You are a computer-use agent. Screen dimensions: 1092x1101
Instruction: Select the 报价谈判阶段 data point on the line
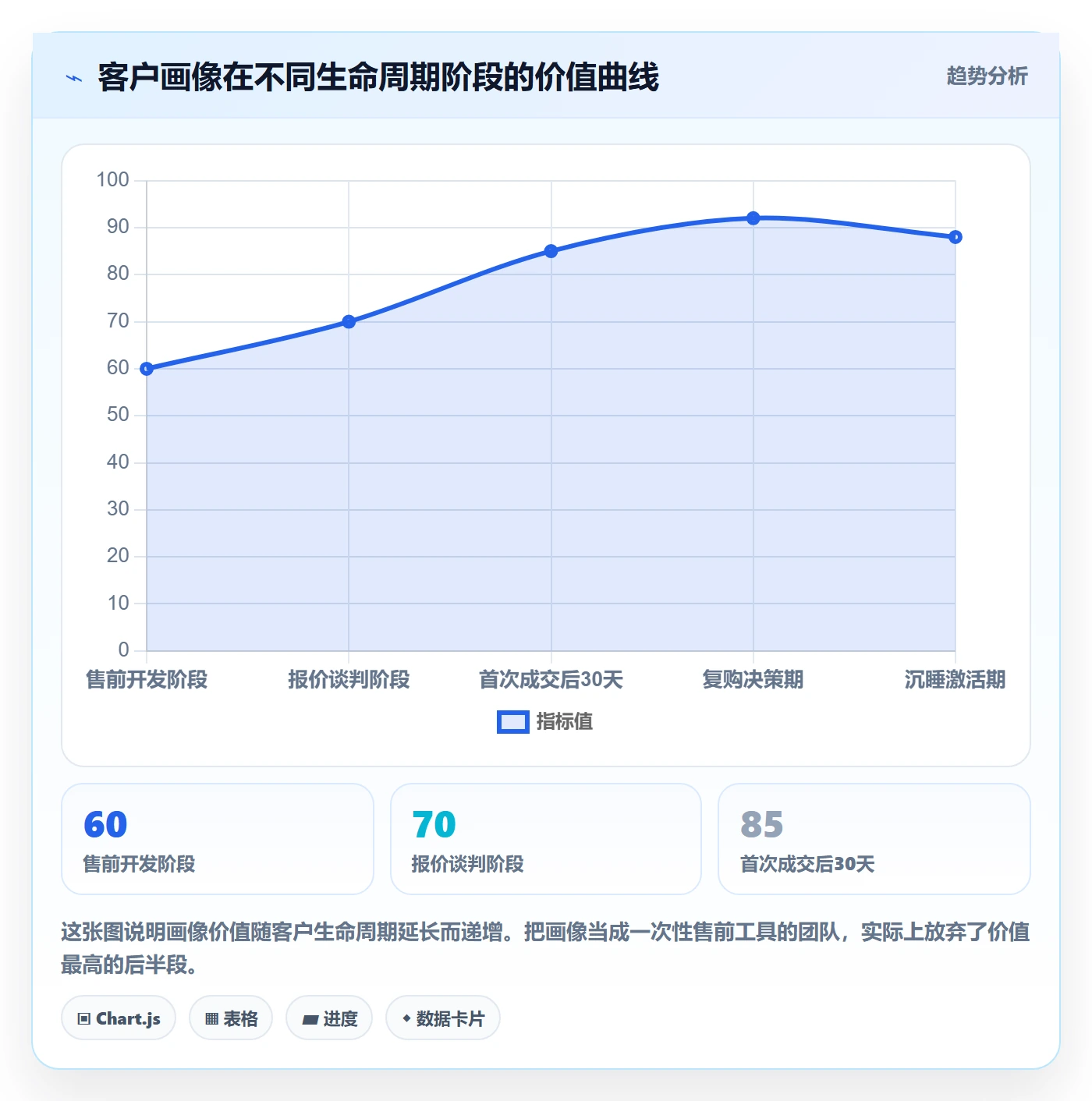(349, 322)
